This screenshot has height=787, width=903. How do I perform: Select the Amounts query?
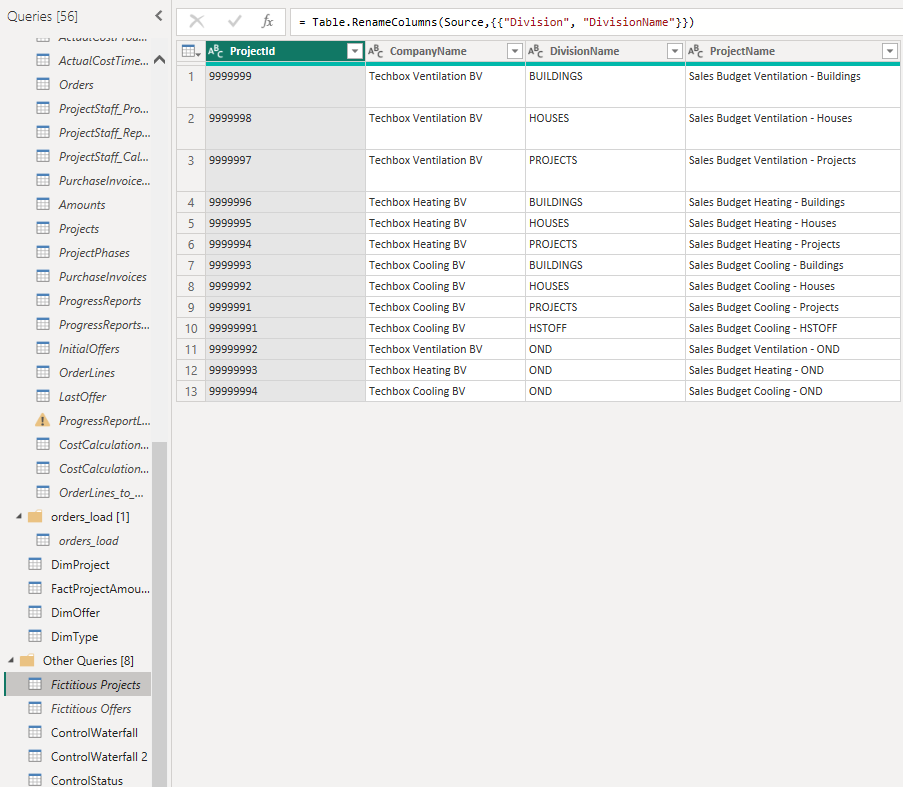pyautogui.click(x=82, y=204)
